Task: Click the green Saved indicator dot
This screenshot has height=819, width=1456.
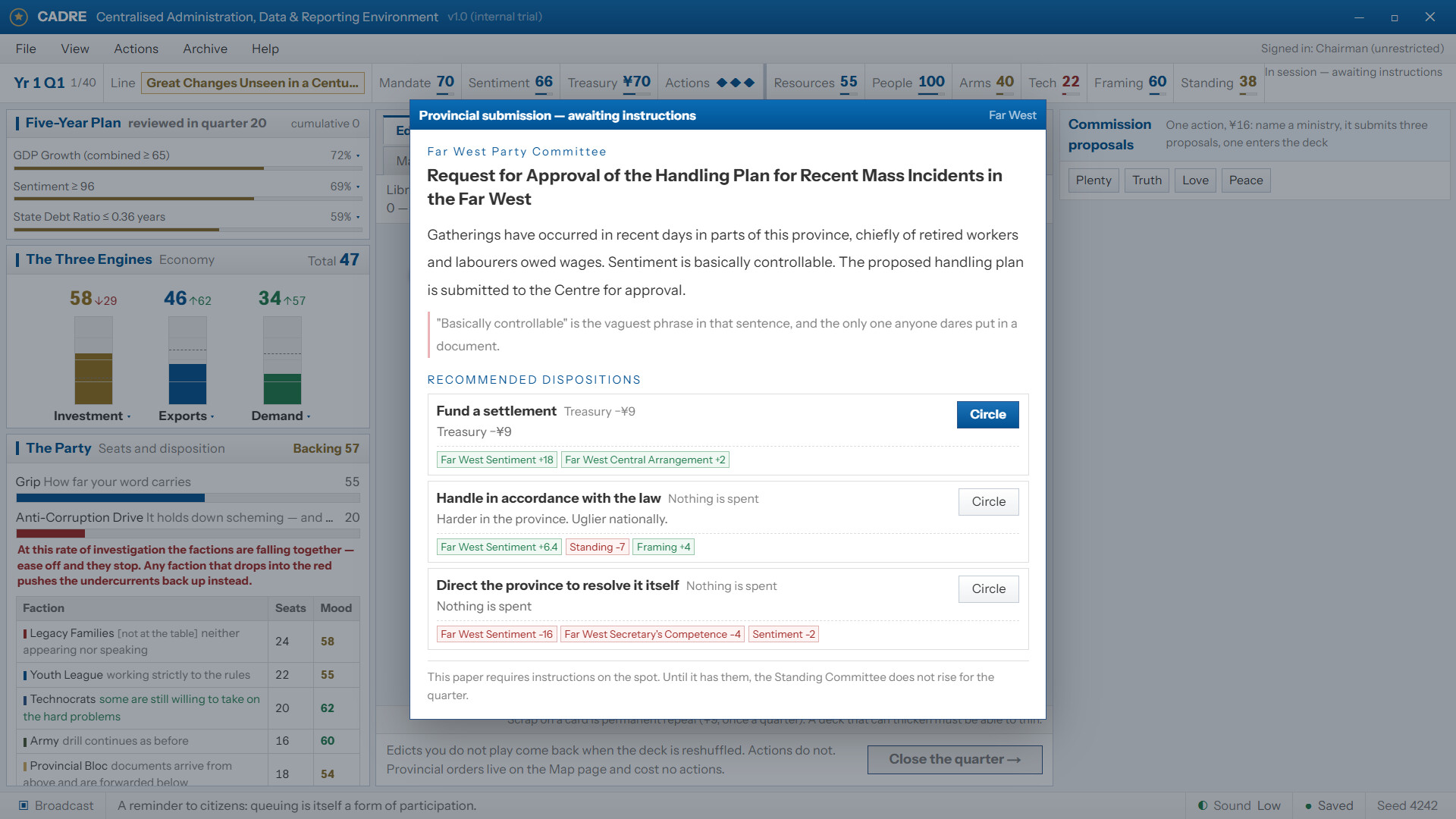Action: click(1308, 806)
